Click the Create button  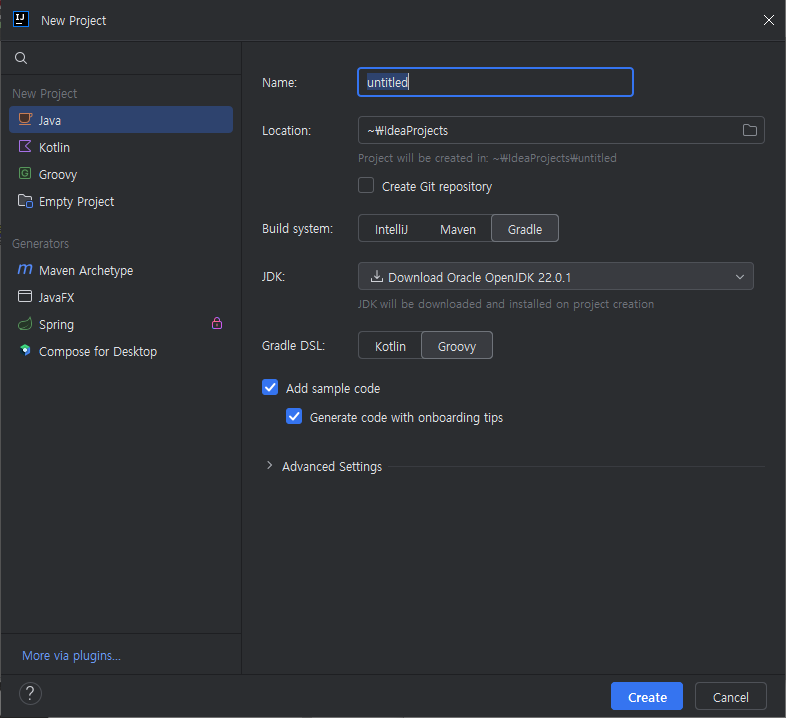pos(647,696)
